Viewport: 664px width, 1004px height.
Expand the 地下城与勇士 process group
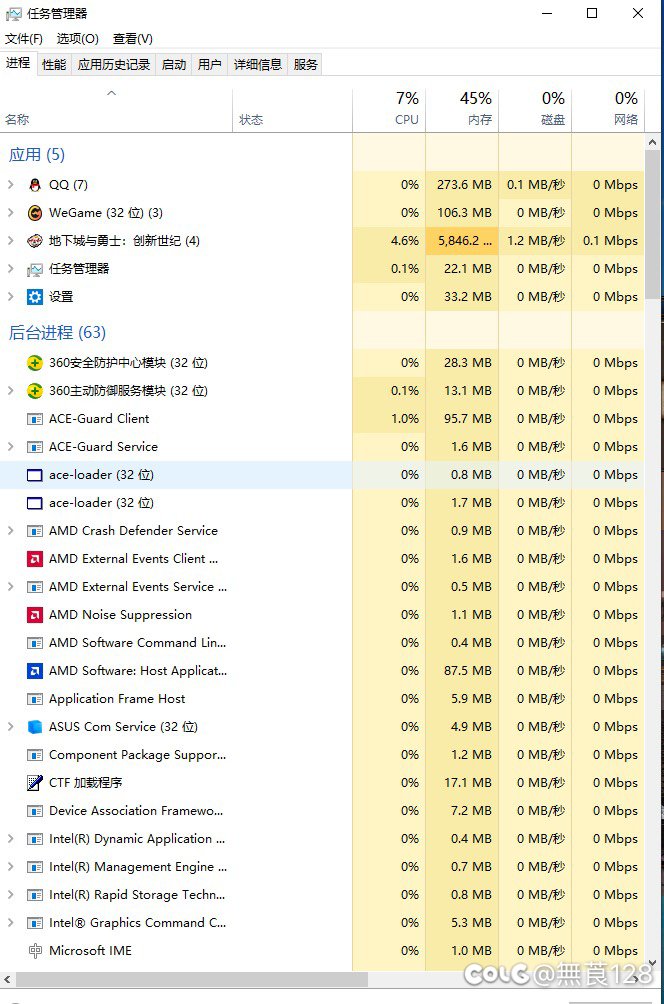click(x=10, y=241)
